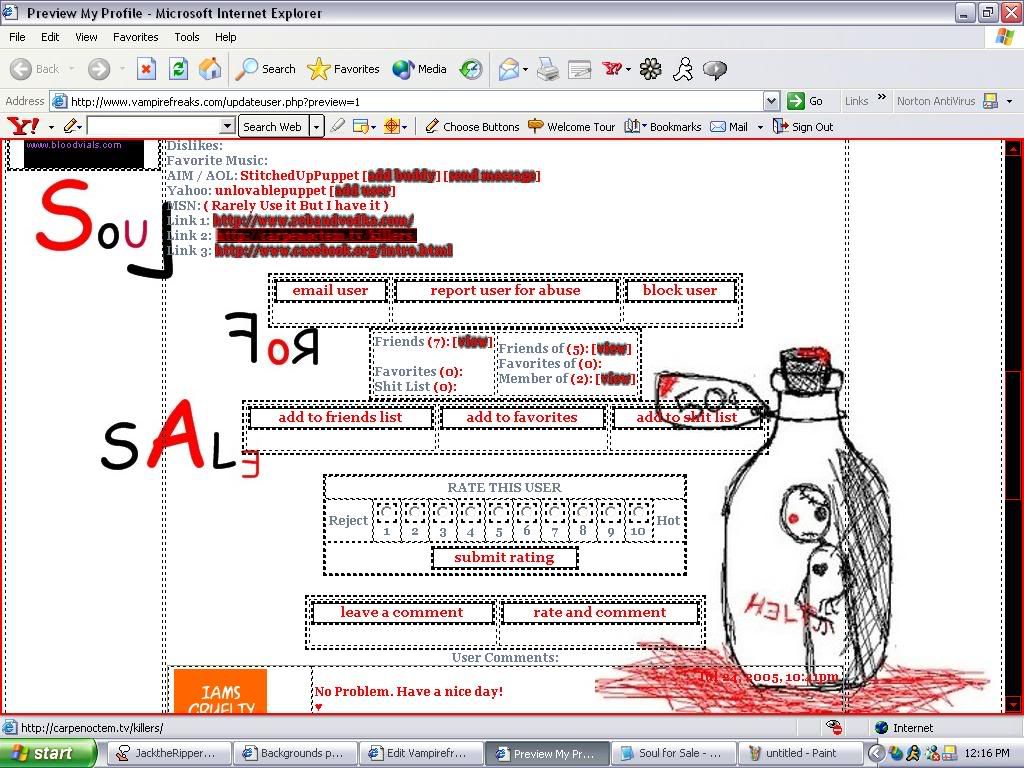Click the Yahoo! logo on Yahoo toolbar

(23, 126)
